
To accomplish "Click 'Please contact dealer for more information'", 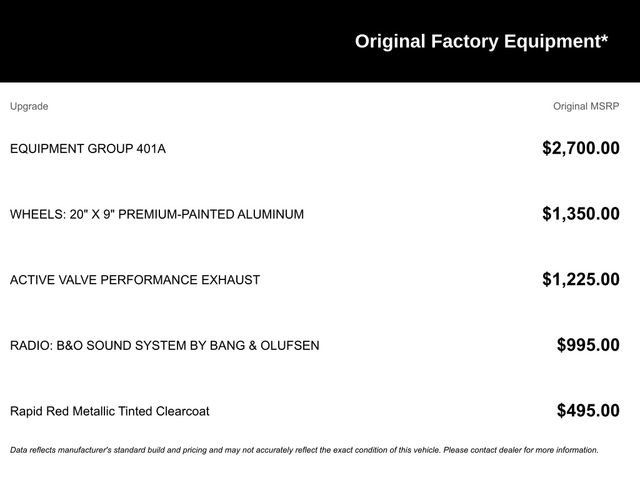I will tap(521, 450).
